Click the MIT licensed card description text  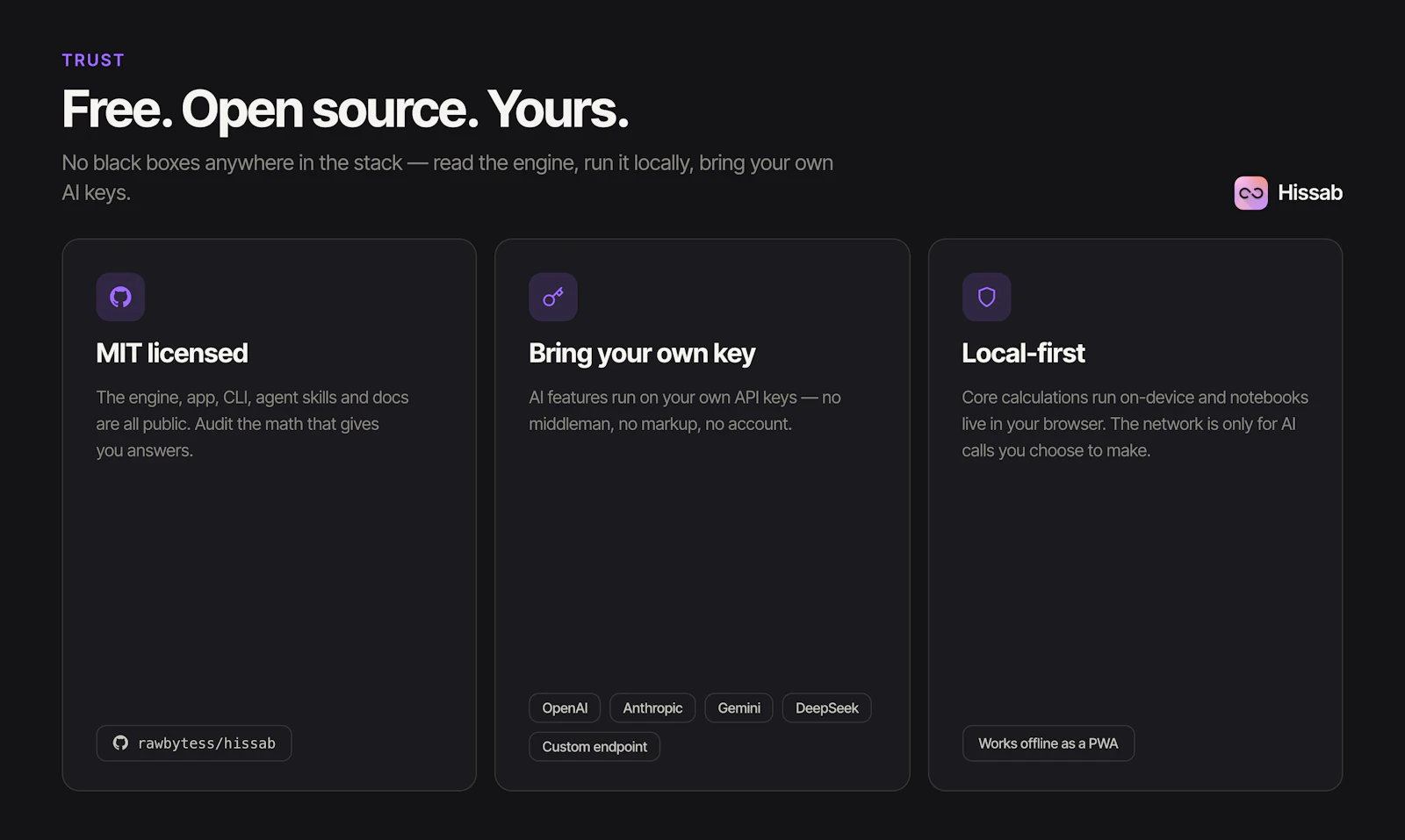[252, 424]
